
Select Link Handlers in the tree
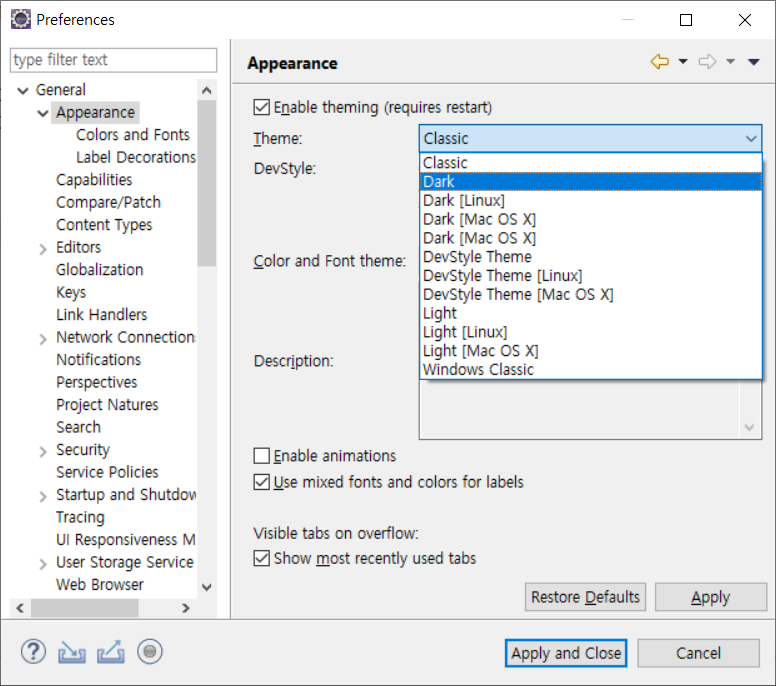tap(101, 315)
